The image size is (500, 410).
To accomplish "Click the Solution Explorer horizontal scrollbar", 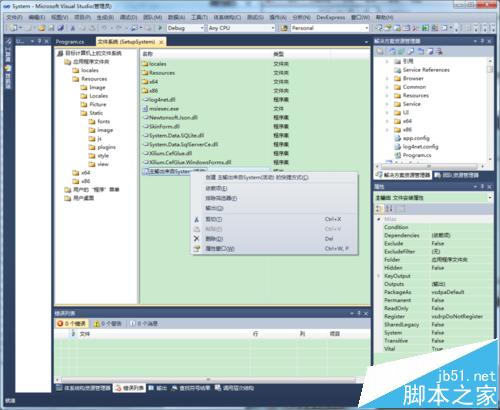I will [x=430, y=166].
